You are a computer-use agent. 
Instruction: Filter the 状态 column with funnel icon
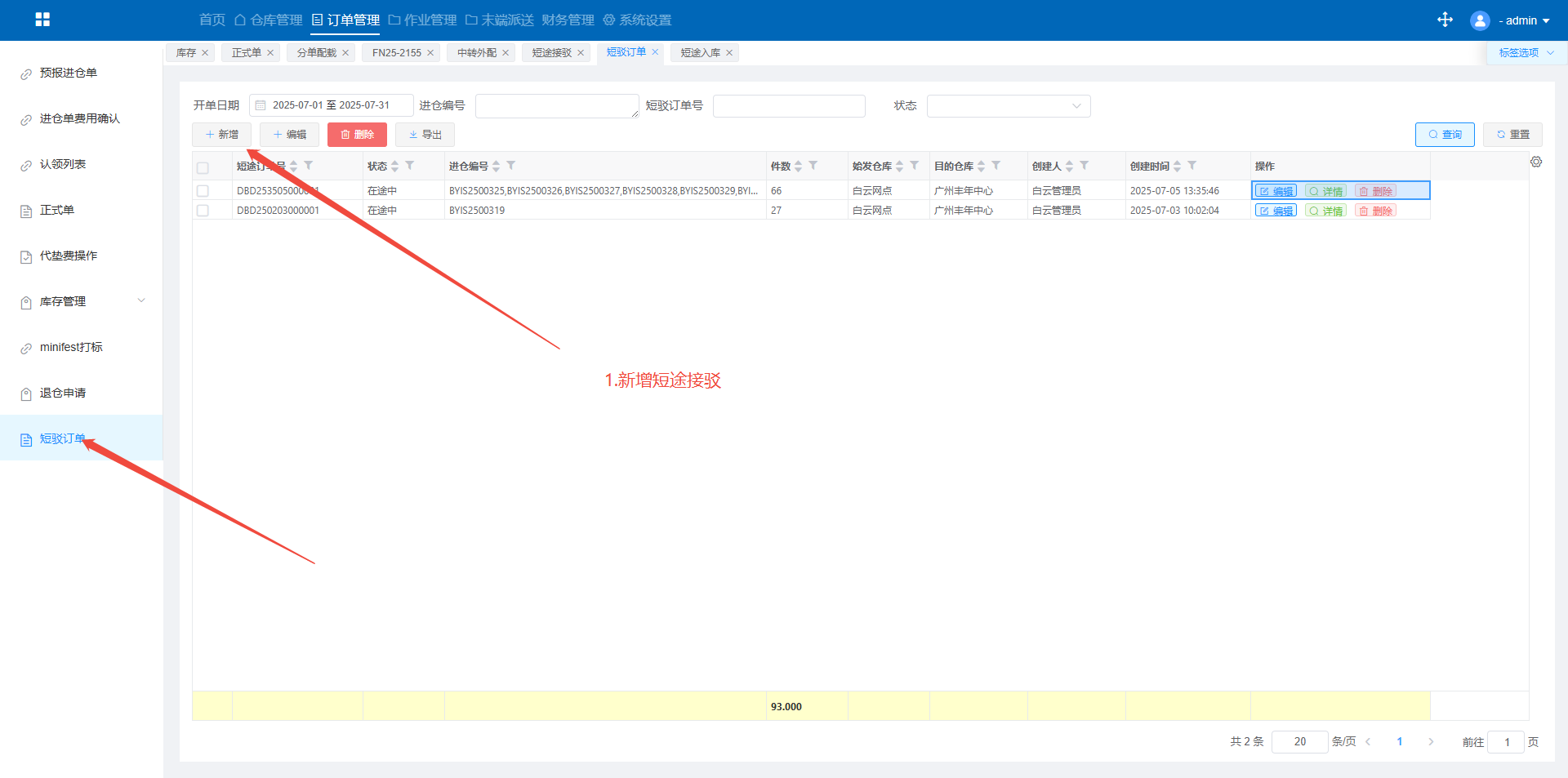point(410,166)
